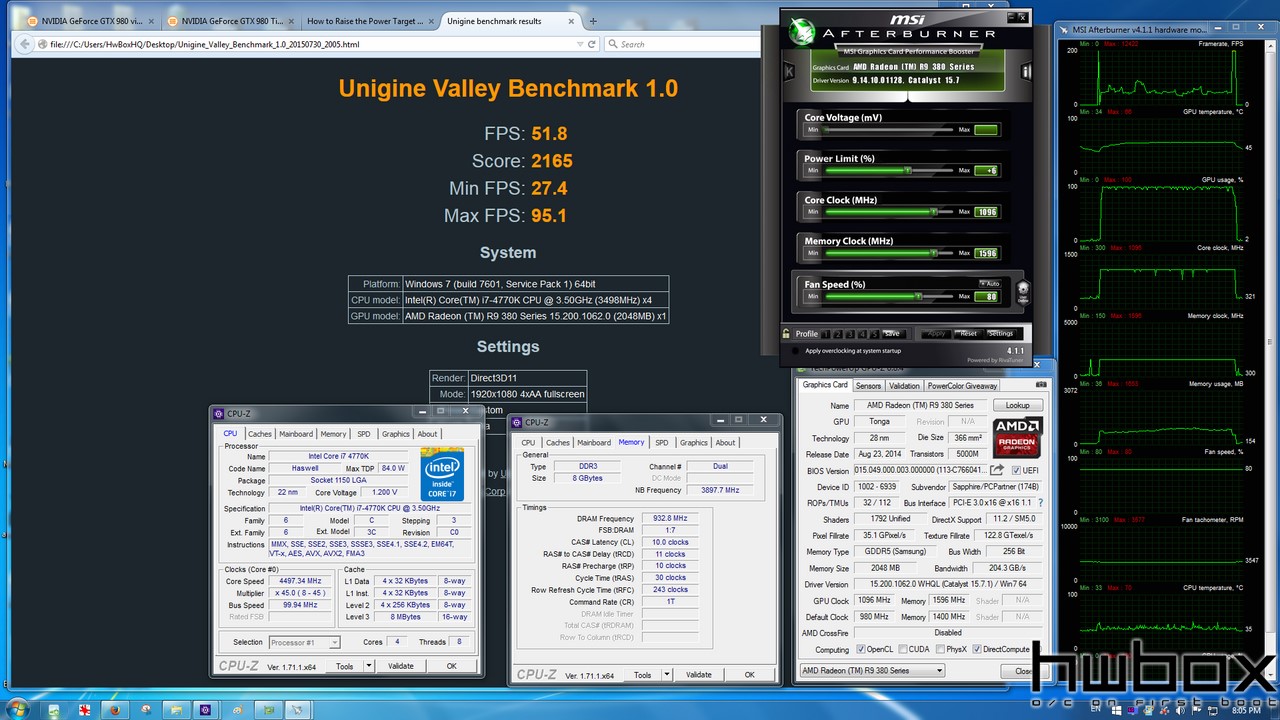Click the Fan Speed slider handle
1280x720 pixels.
[x=918, y=296]
